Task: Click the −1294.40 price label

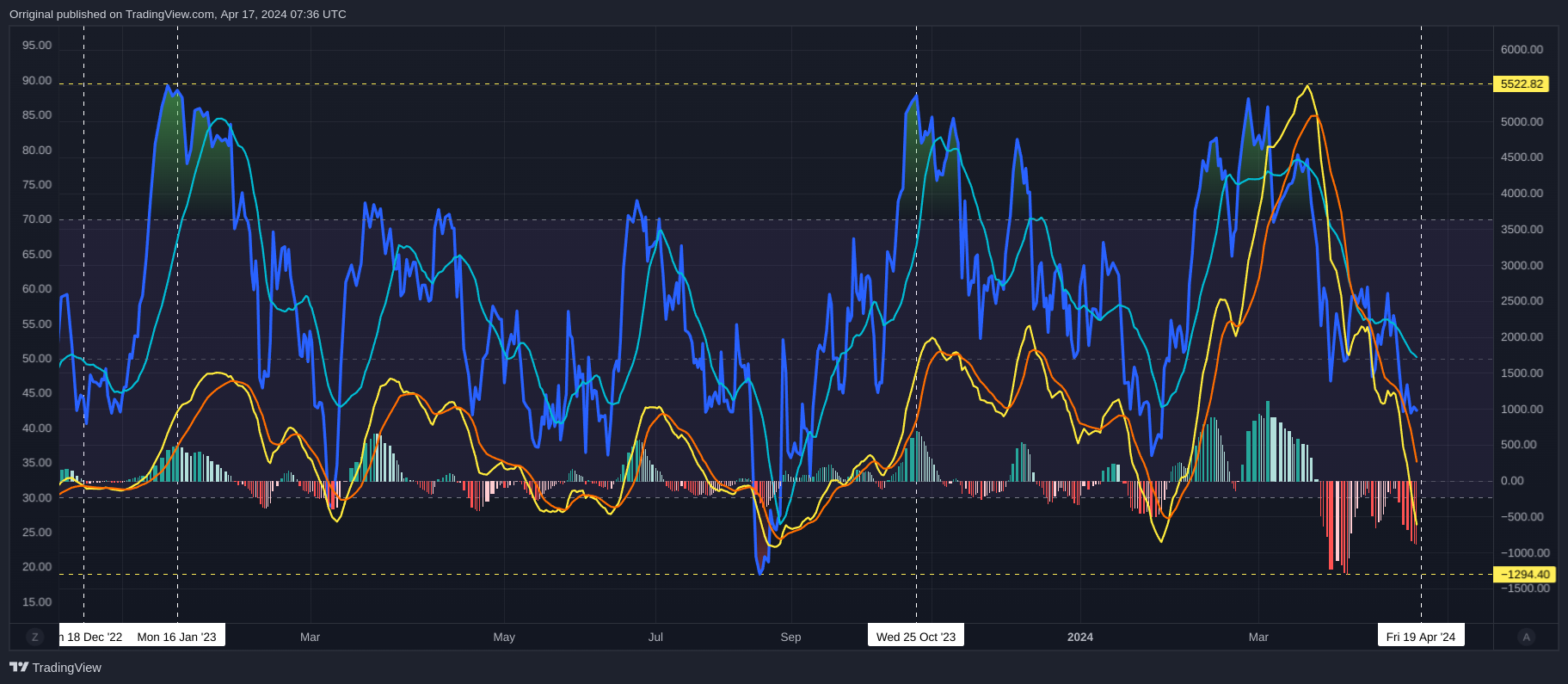Action: pyautogui.click(x=1524, y=575)
